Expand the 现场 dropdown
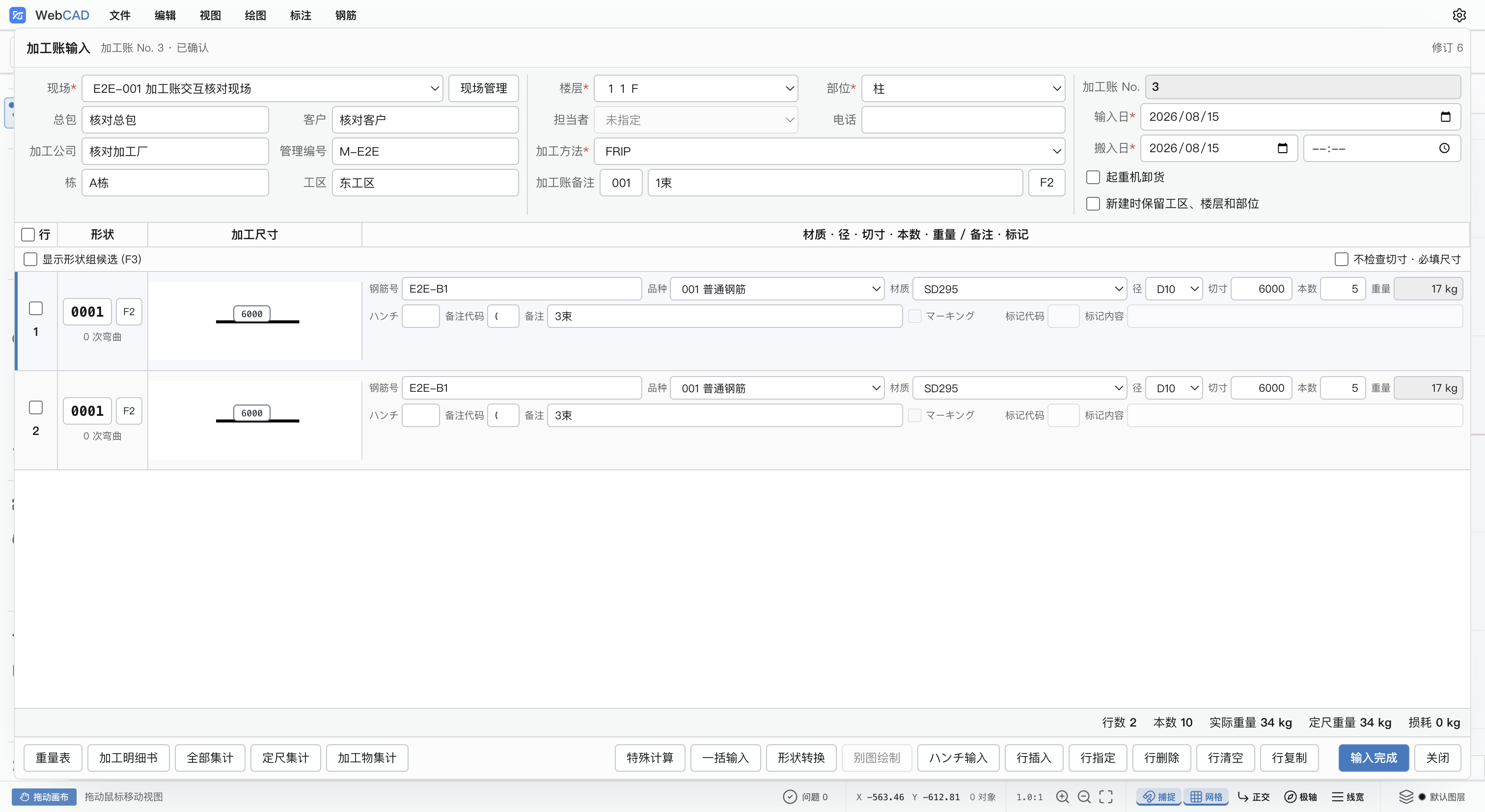1485x812 pixels. click(262, 88)
